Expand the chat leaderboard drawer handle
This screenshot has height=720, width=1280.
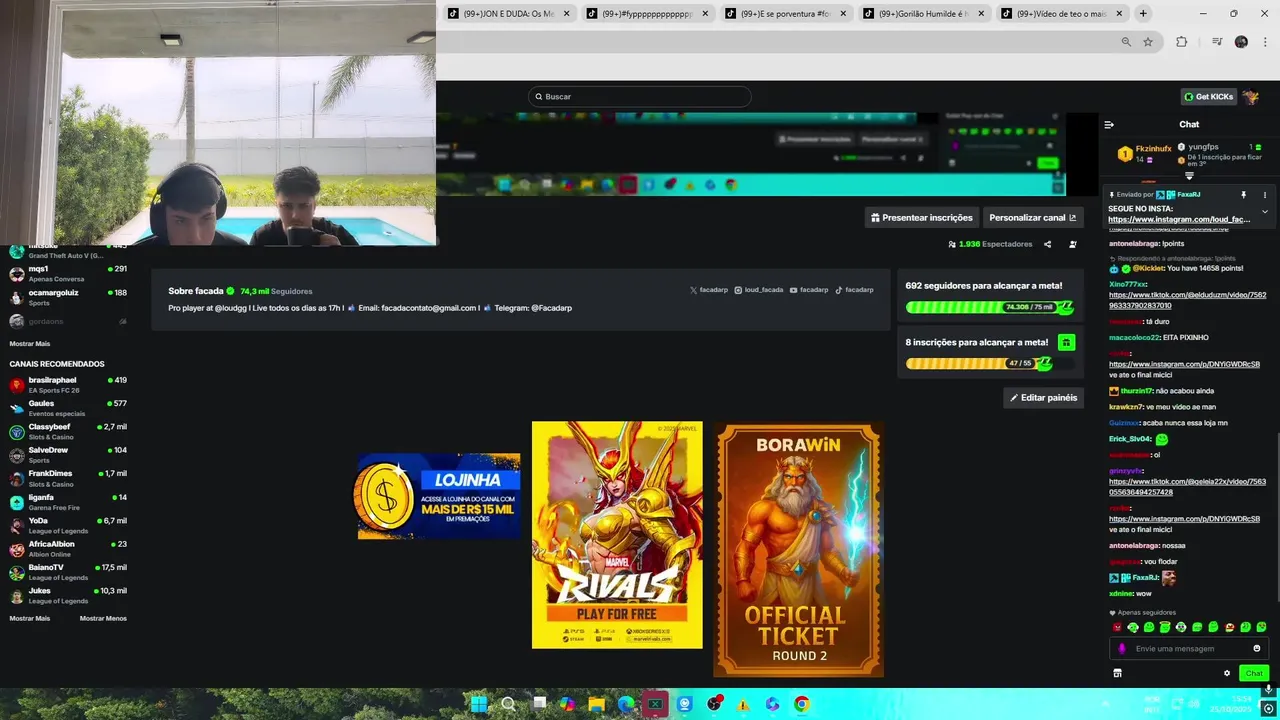pyautogui.click(x=1189, y=176)
